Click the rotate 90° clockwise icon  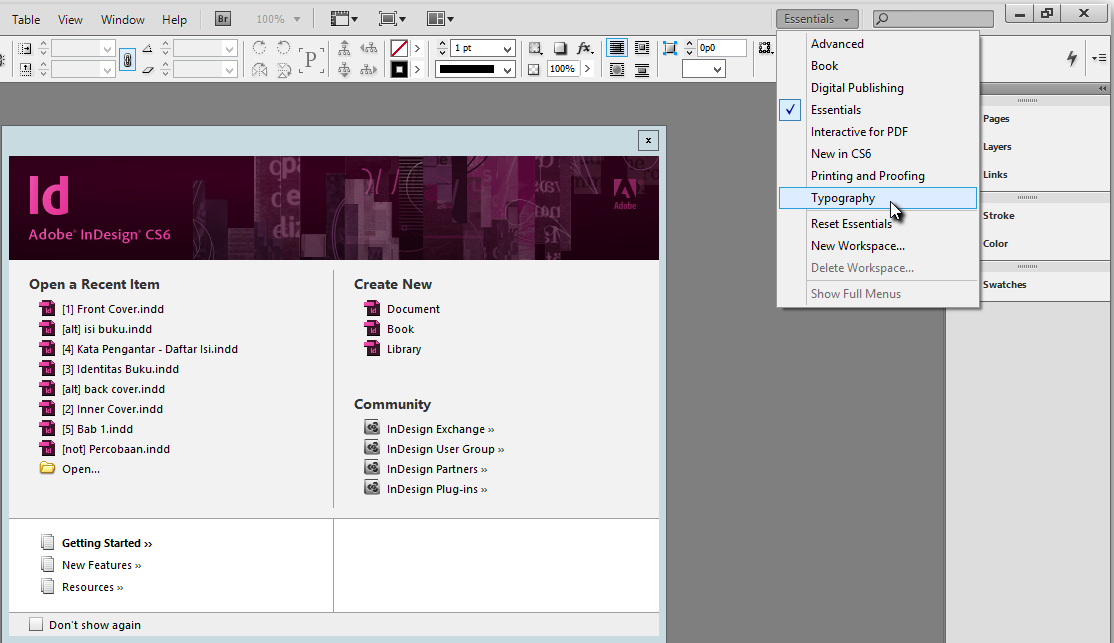coord(258,47)
